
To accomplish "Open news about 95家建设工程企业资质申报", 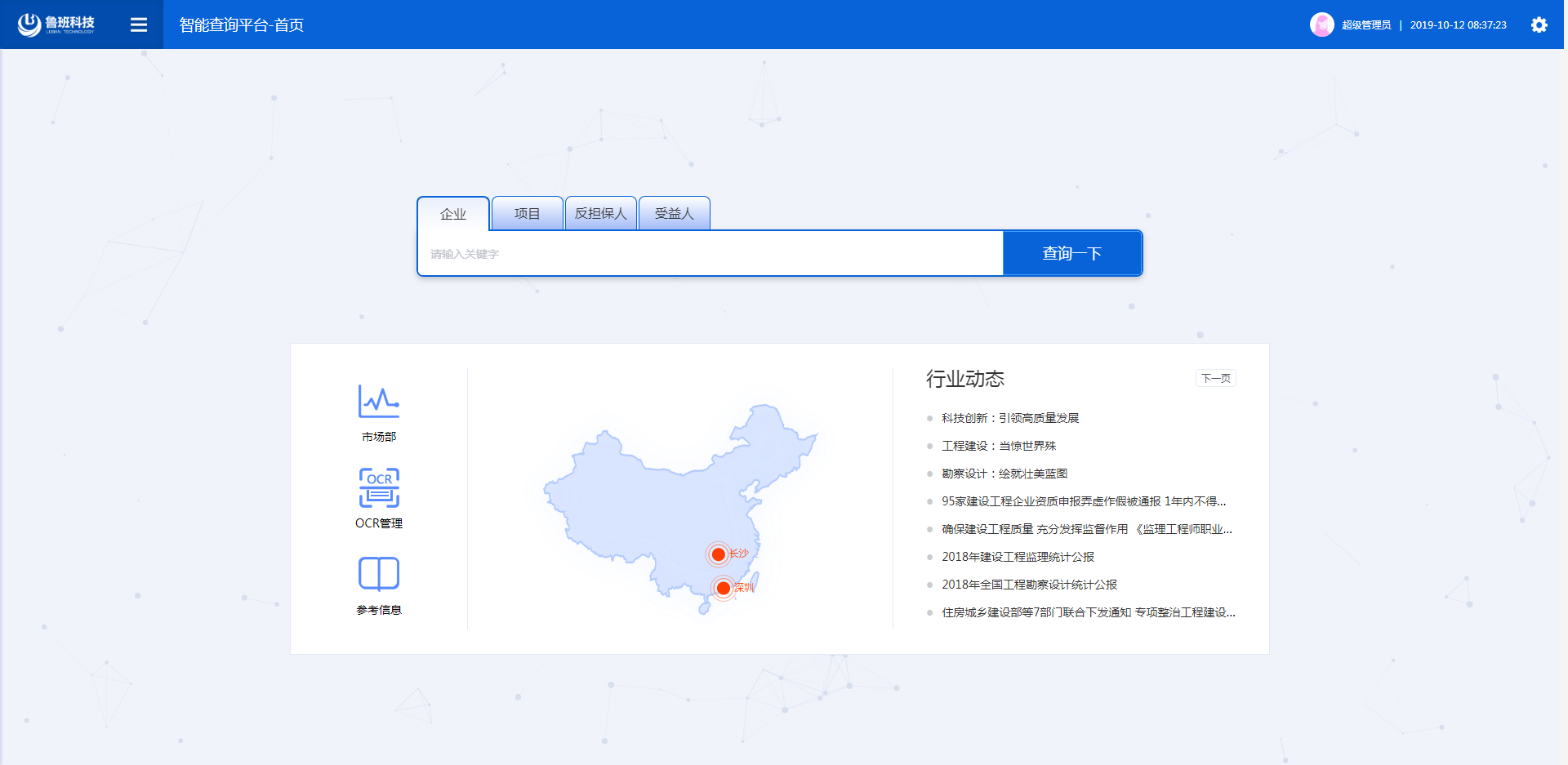I will point(1084,501).
